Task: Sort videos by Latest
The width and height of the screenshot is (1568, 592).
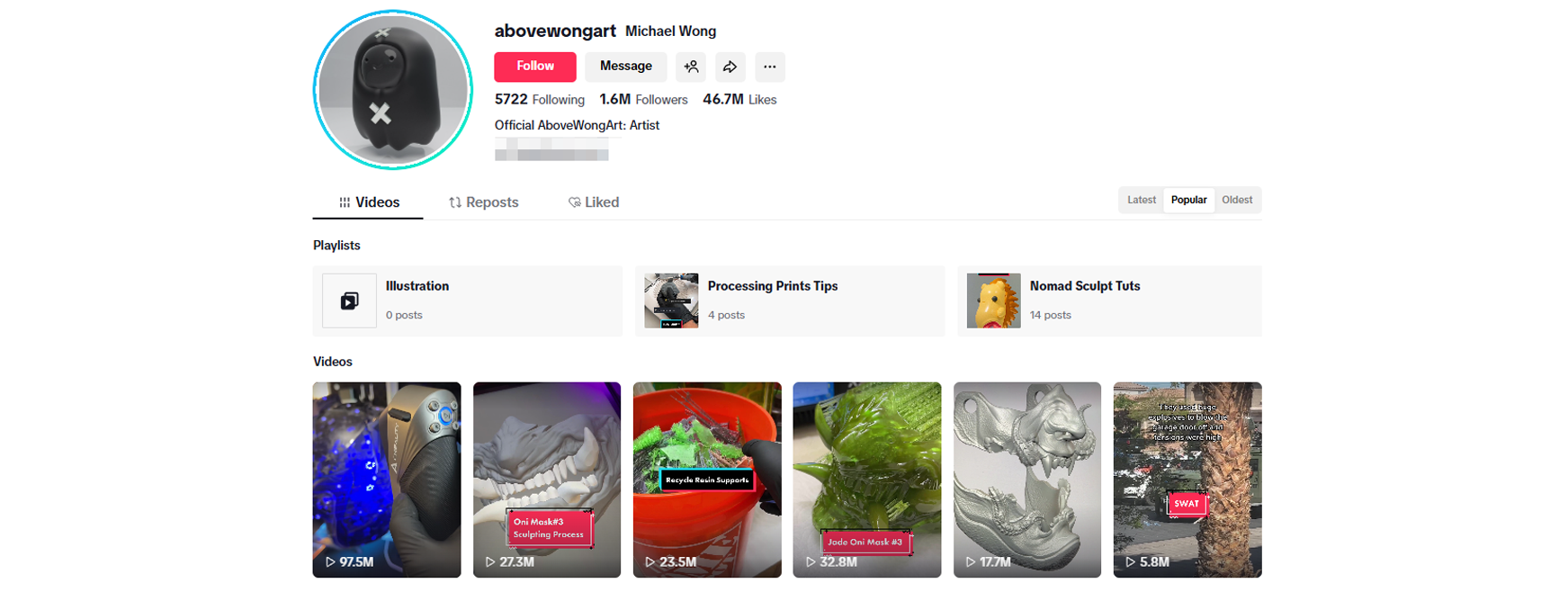Action: coord(1142,200)
